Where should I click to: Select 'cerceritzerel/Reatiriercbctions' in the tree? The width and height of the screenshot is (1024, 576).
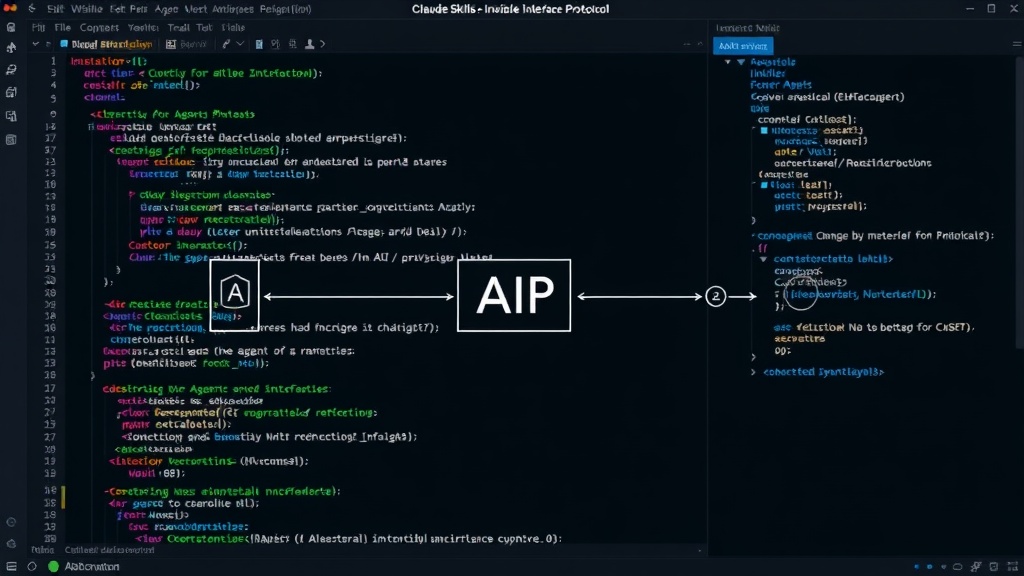tap(853, 163)
